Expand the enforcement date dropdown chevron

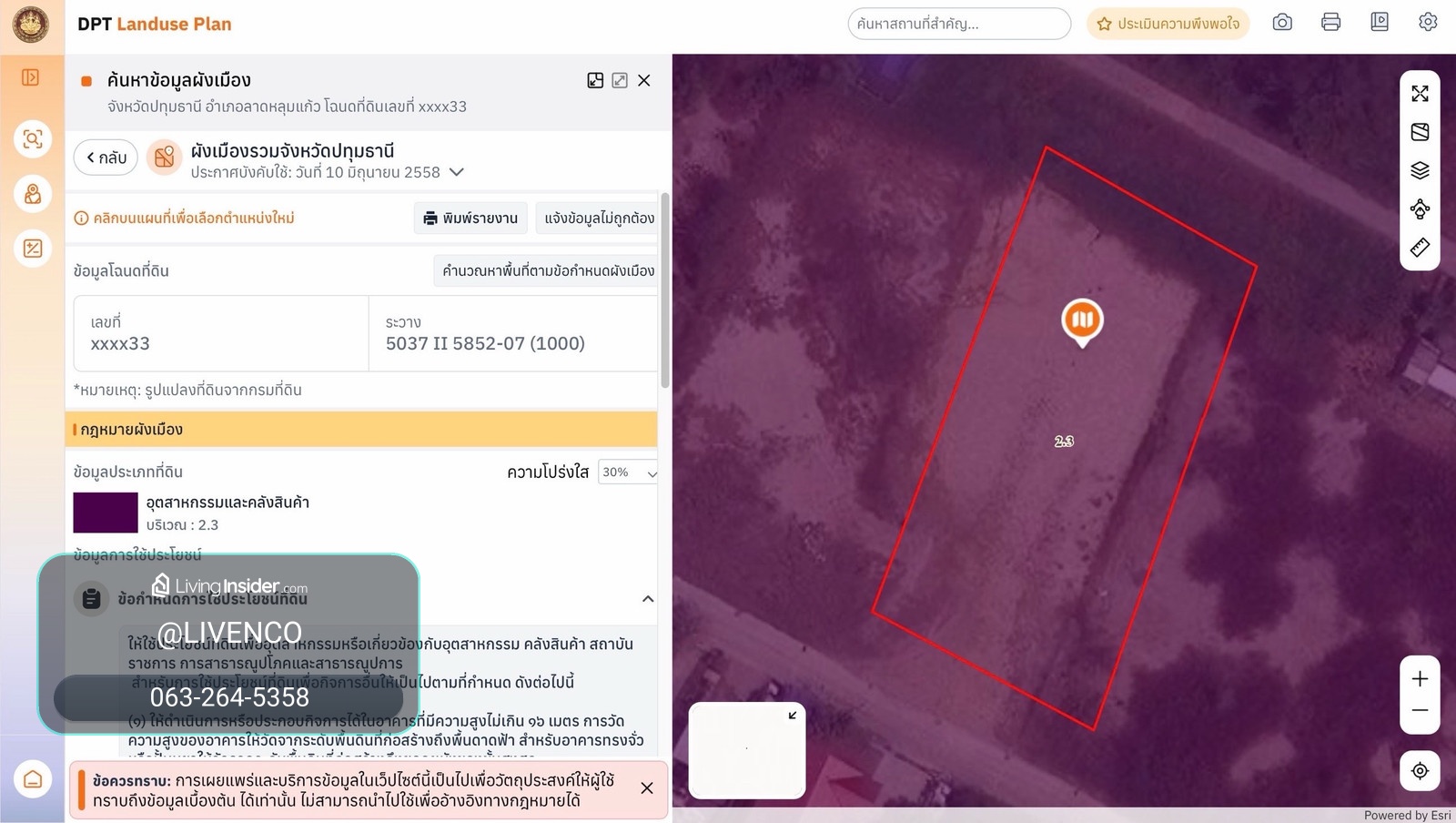click(x=457, y=172)
